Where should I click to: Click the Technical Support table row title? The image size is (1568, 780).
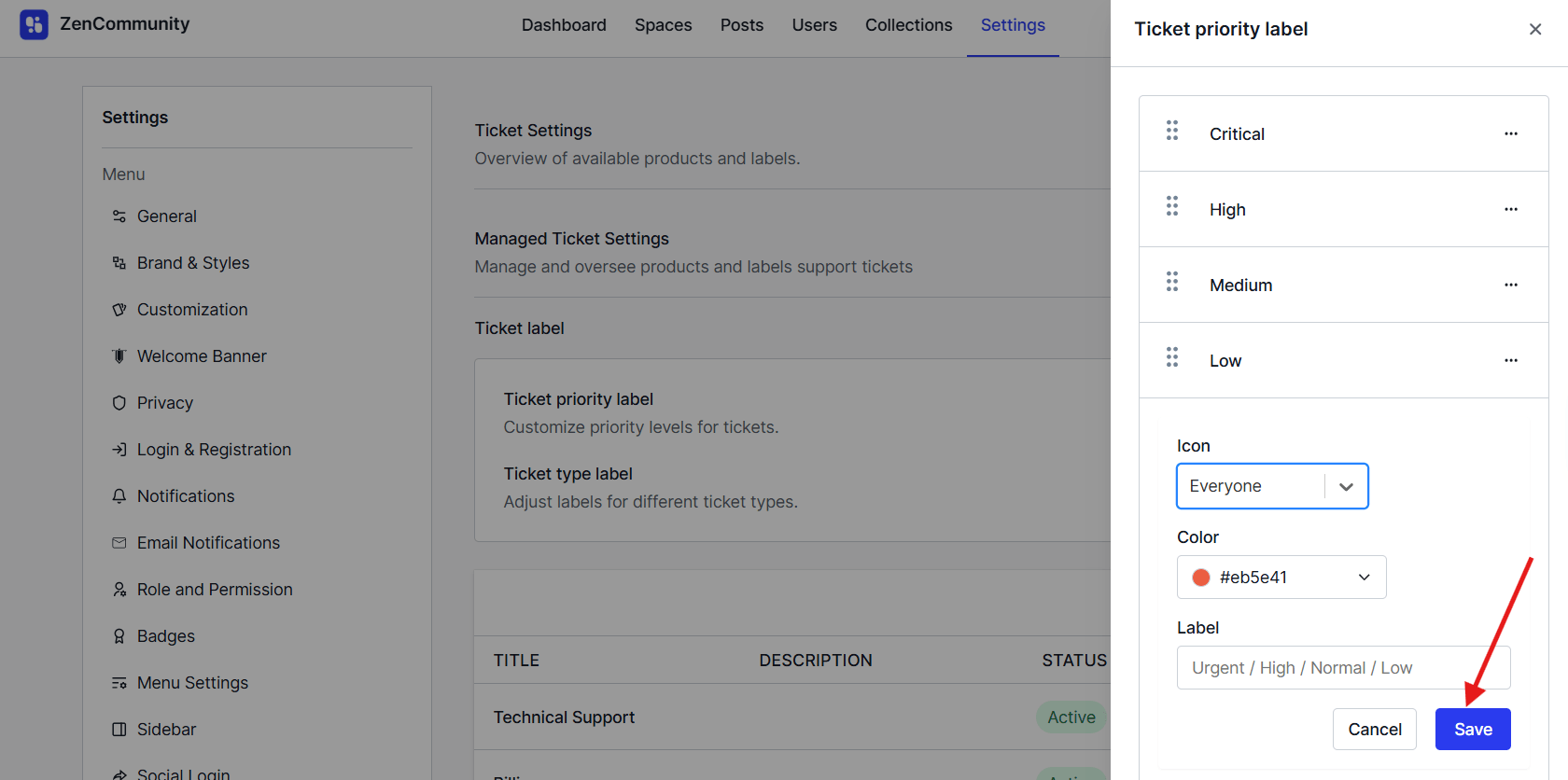pos(564,717)
